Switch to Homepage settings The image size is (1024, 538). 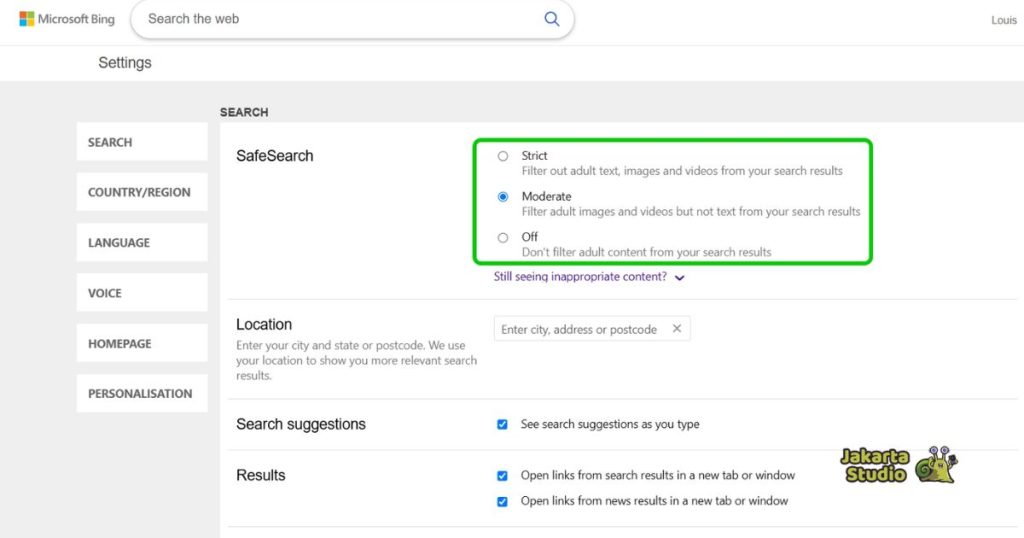[141, 343]
